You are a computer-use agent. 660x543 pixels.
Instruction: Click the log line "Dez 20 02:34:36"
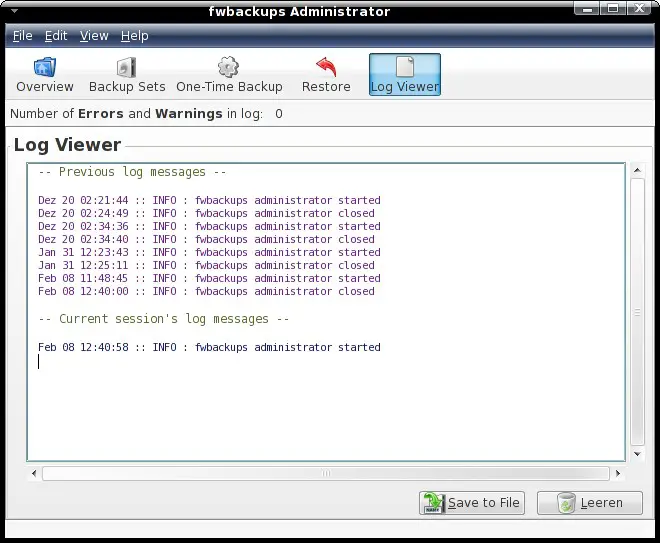point(209,226)
